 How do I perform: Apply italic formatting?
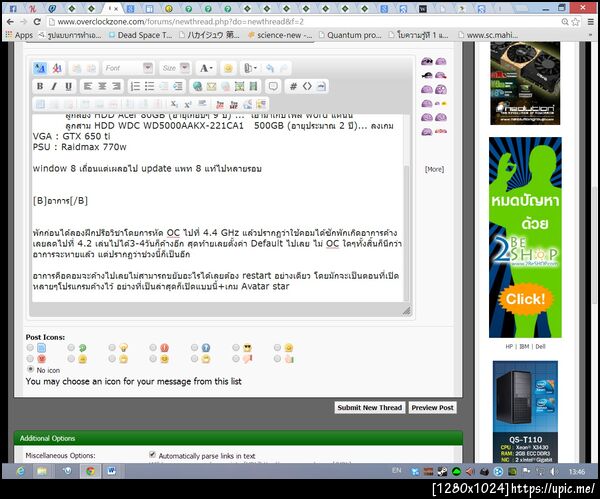pyautogui.click(x=54, y=86)
